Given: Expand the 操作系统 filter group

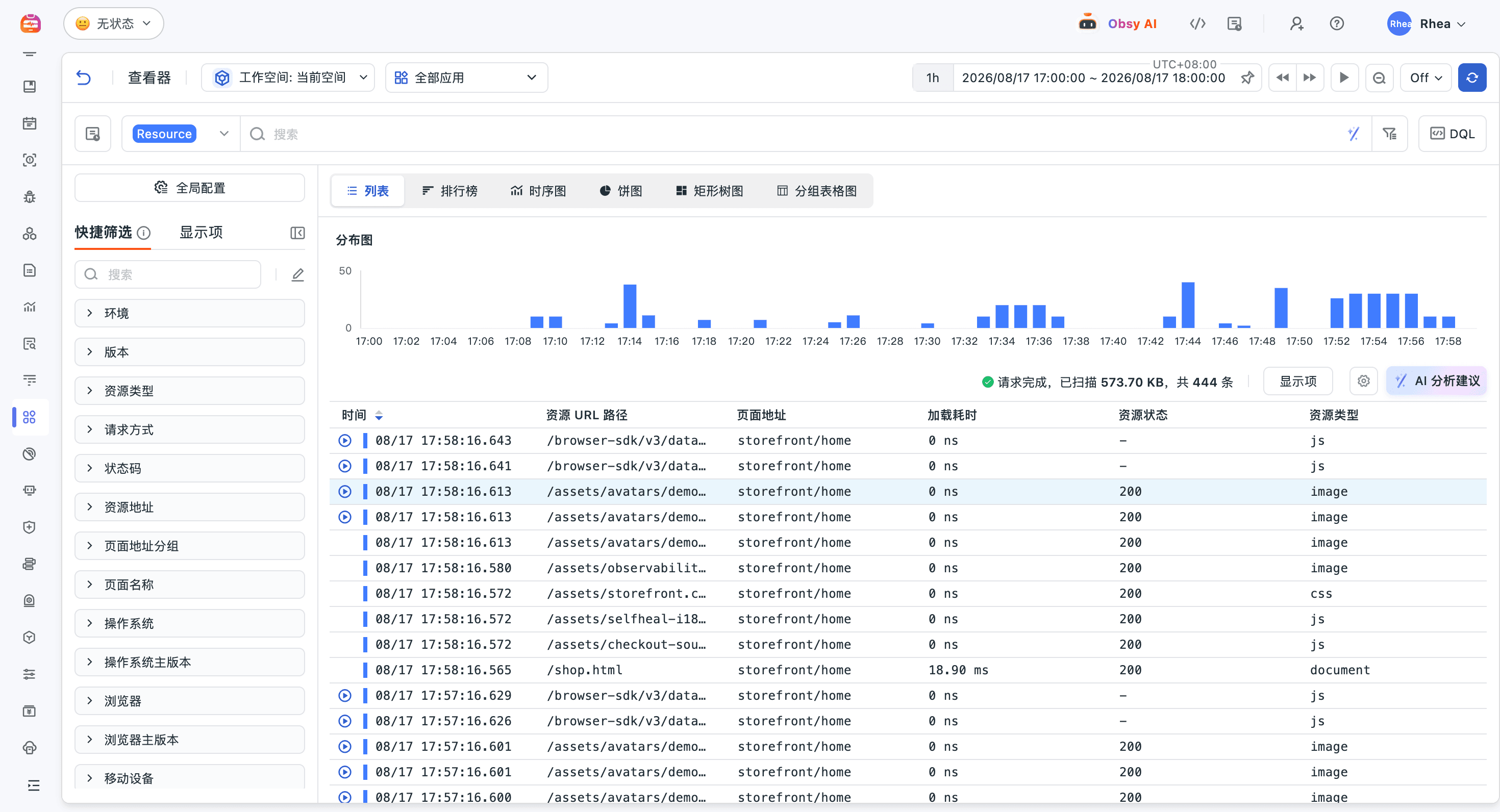Looking at the screenshot, I should tap(190, 623).
